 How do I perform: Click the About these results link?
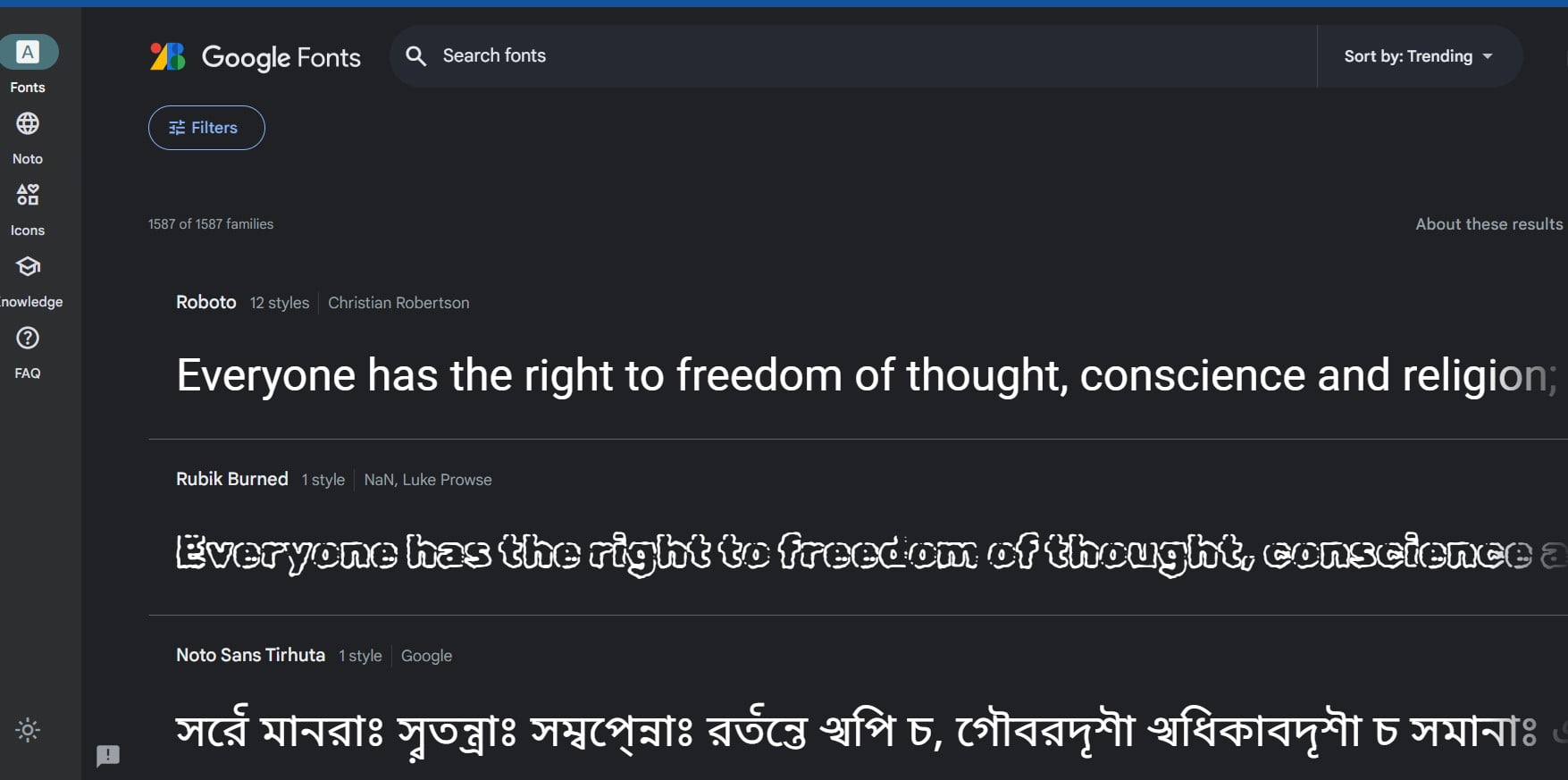1488,224
